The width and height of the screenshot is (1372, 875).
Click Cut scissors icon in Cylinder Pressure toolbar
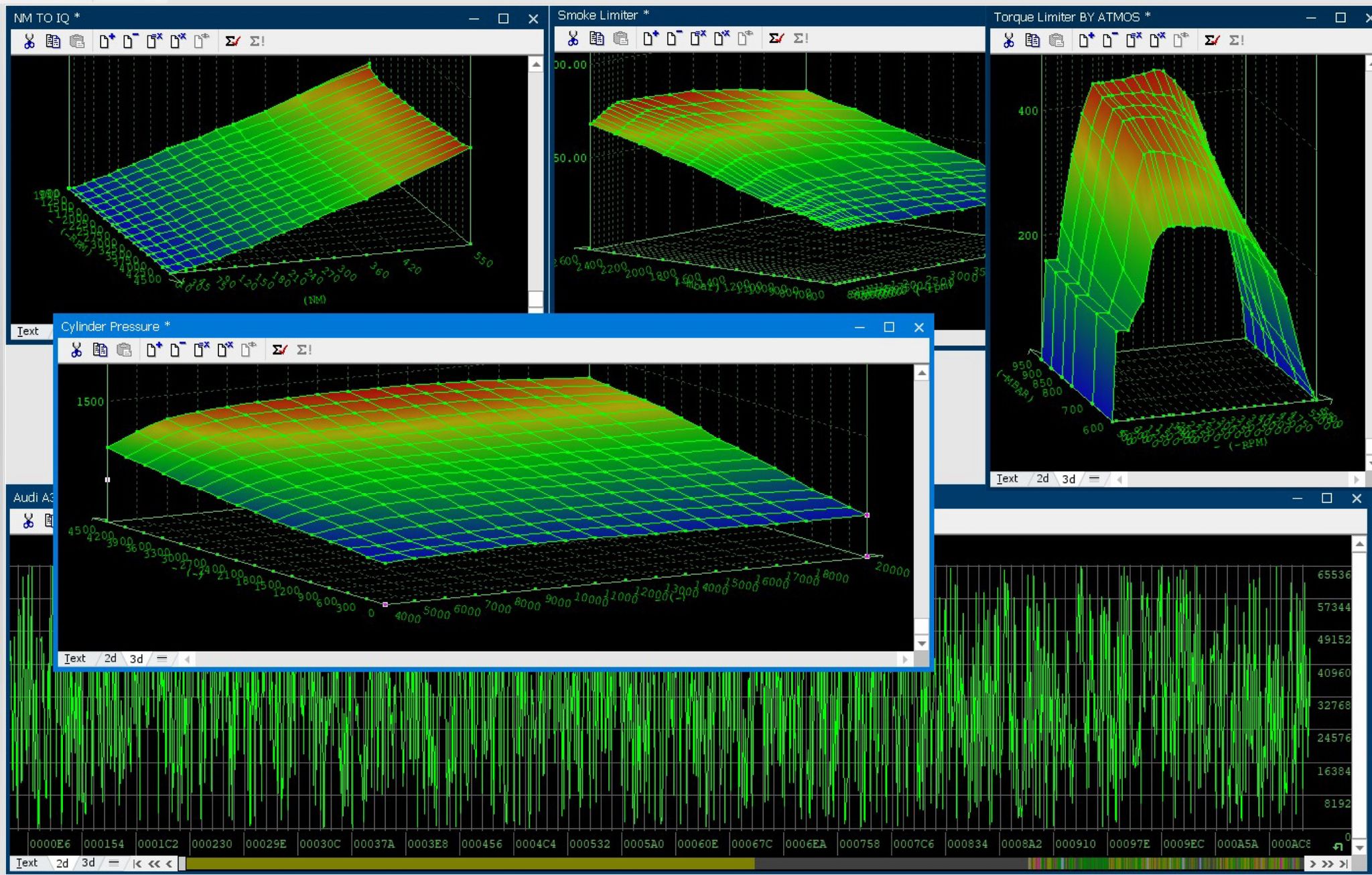click(x=76, y=350)
